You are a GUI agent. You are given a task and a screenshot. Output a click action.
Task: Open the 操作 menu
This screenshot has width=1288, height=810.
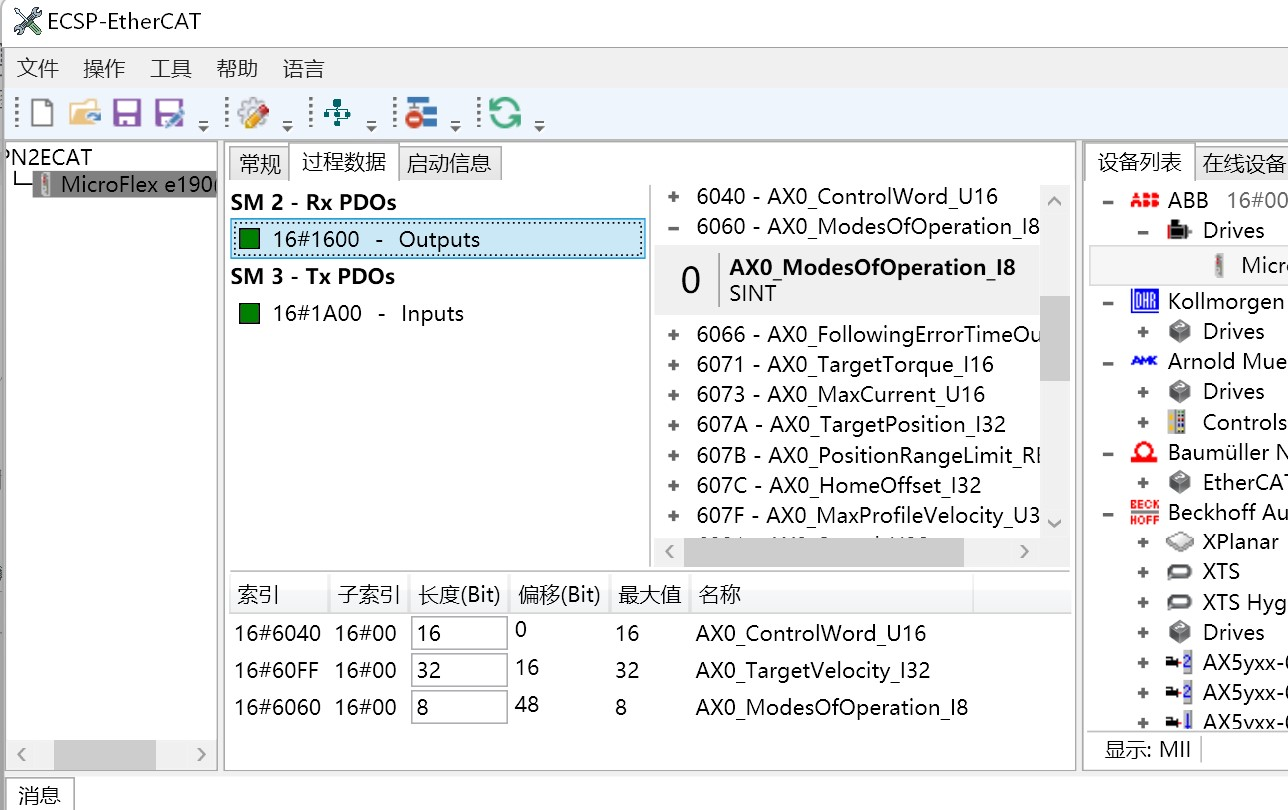(x=104, y=69)
